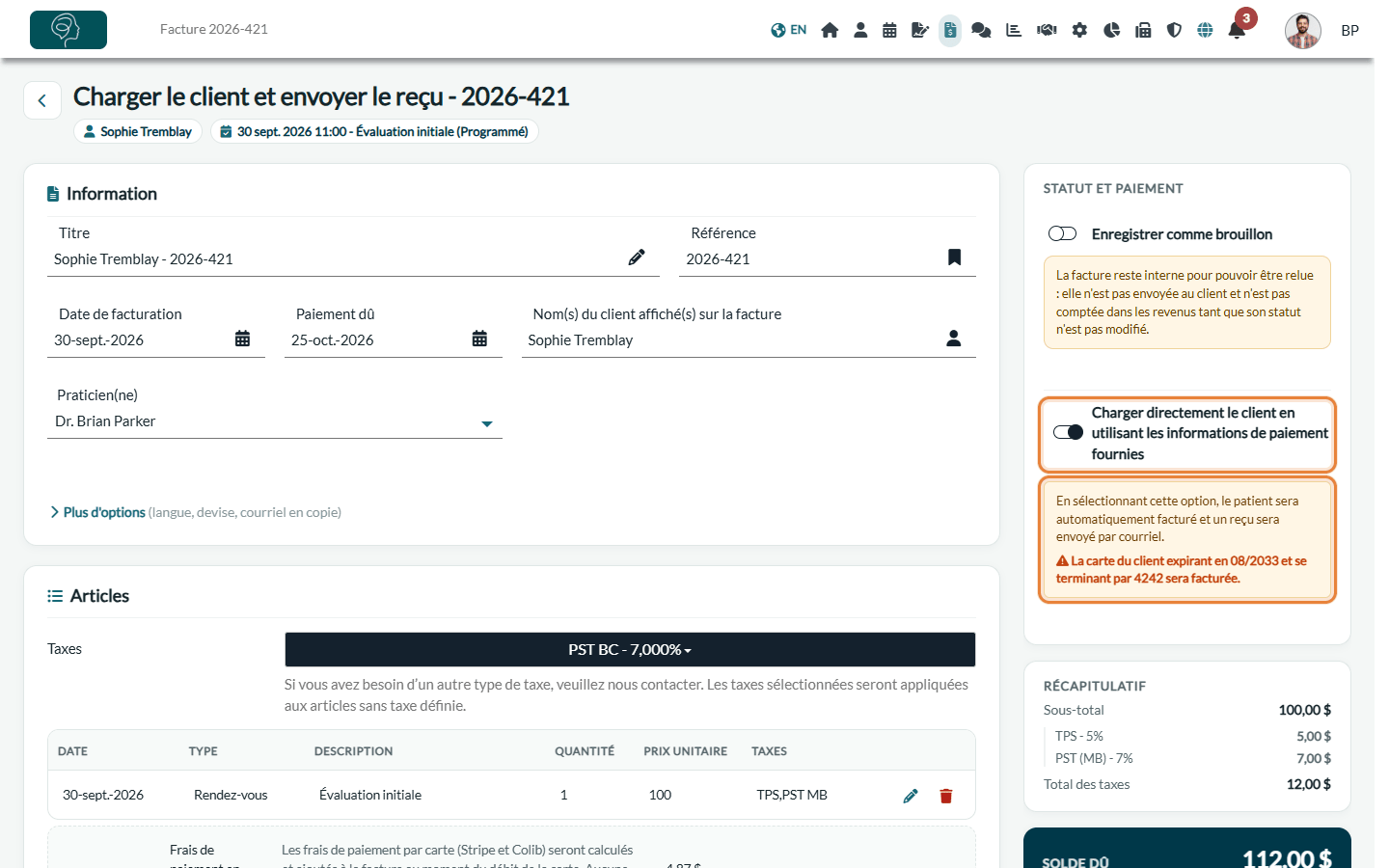
Task: Open the Sophie Tremblay client chip
Action: [x=138, y=131]
